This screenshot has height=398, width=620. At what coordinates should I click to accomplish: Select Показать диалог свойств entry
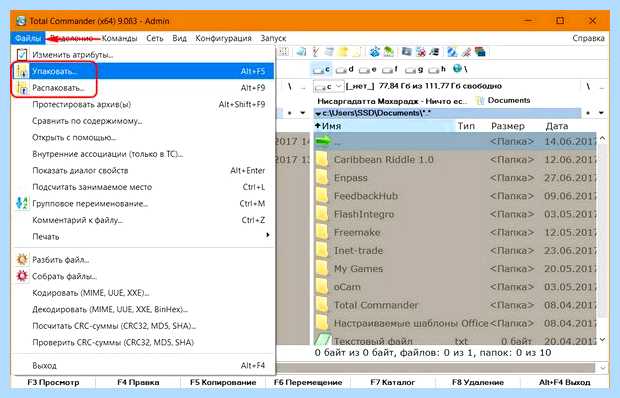click(144, 171)
